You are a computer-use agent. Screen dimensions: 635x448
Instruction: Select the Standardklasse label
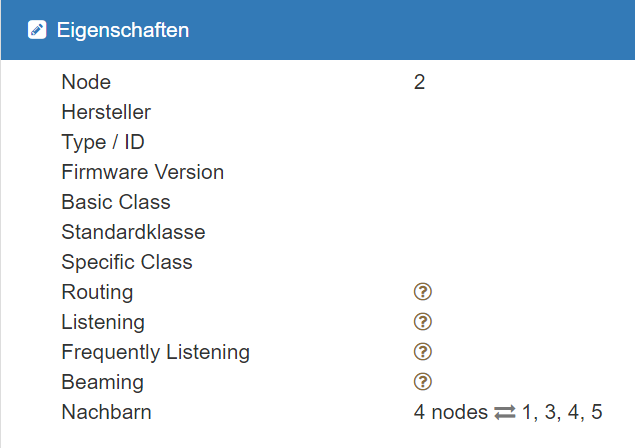[x=133, y=232]
